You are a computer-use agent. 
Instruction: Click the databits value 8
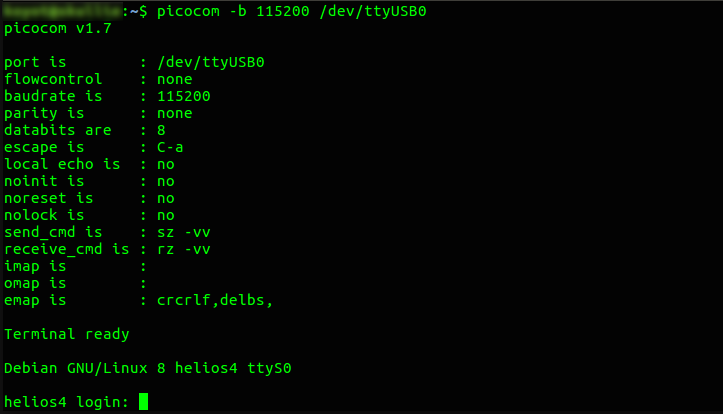(x=161, y=130)
